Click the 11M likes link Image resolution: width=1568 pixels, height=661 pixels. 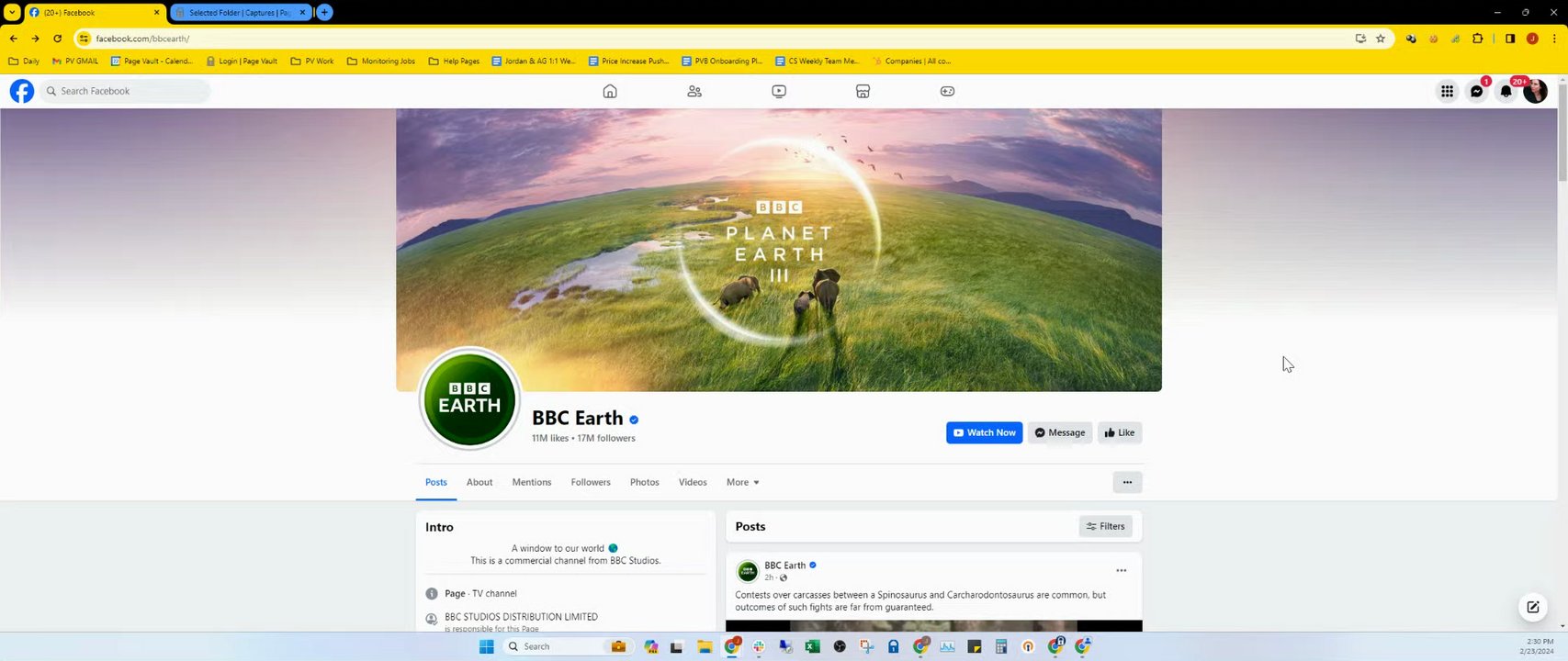pyautogui.click(x=550, y=438)
